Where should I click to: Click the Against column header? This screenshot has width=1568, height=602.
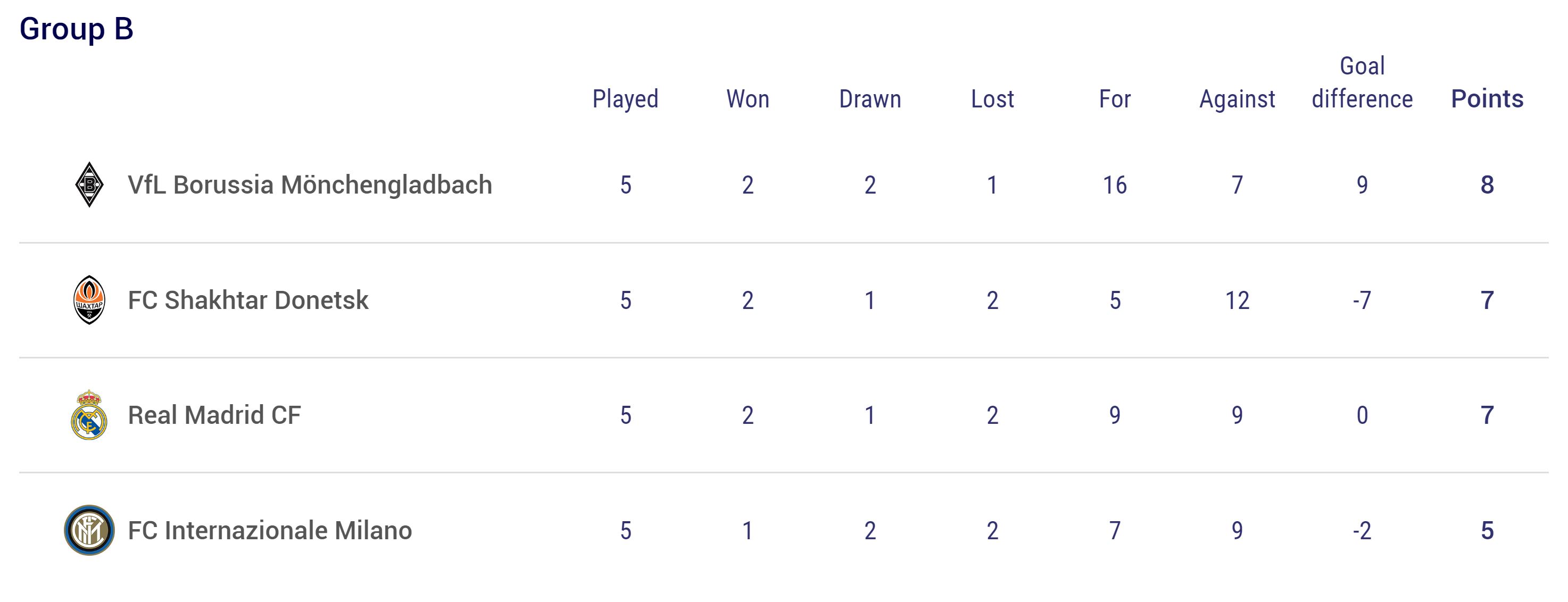tap(1237, 98)
